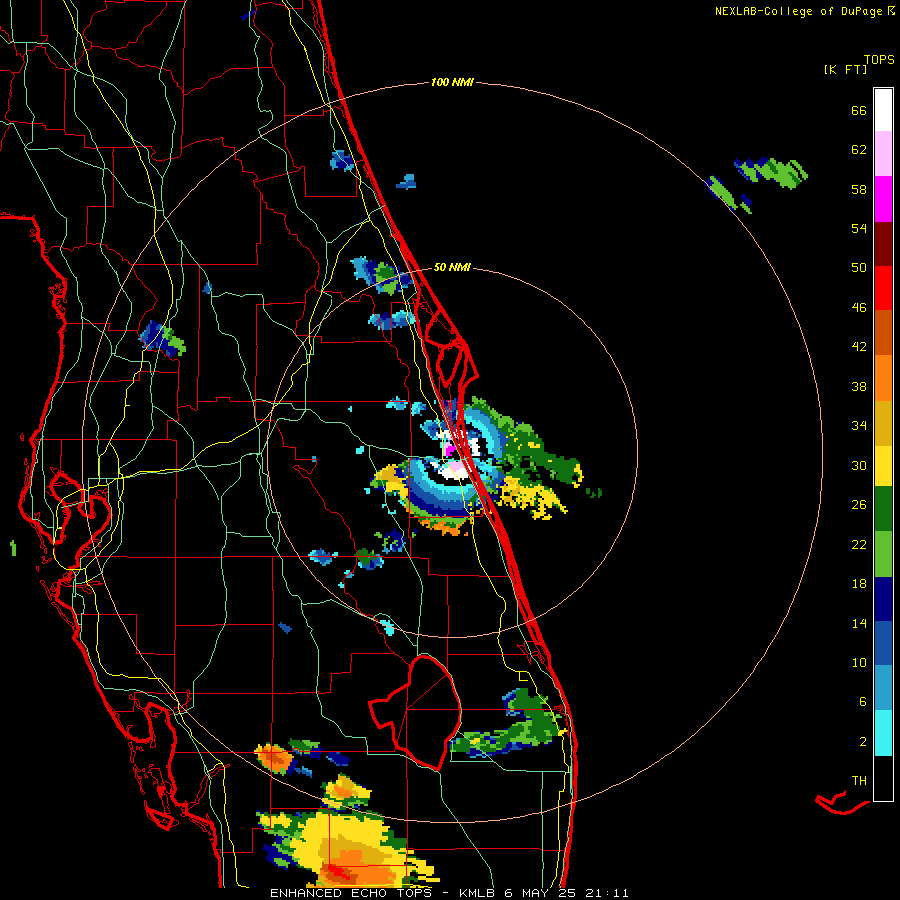This screenshot has width=900, height=900.
Task: Click the 14 legend value
Action: click(x=859, y=623)
